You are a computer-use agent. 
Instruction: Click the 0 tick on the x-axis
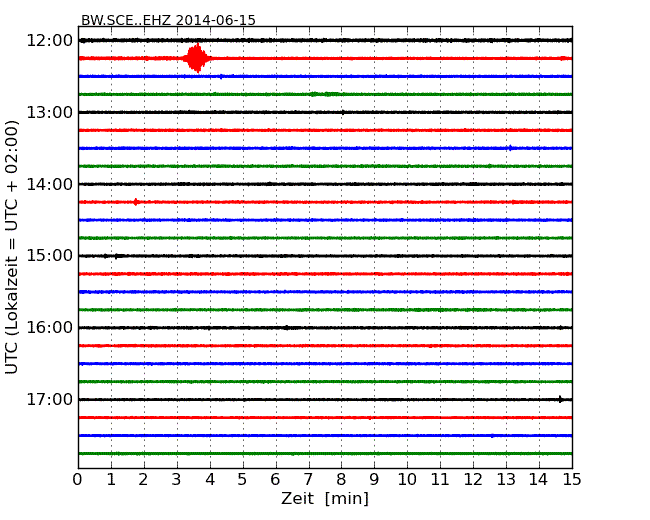pos(78,480)
